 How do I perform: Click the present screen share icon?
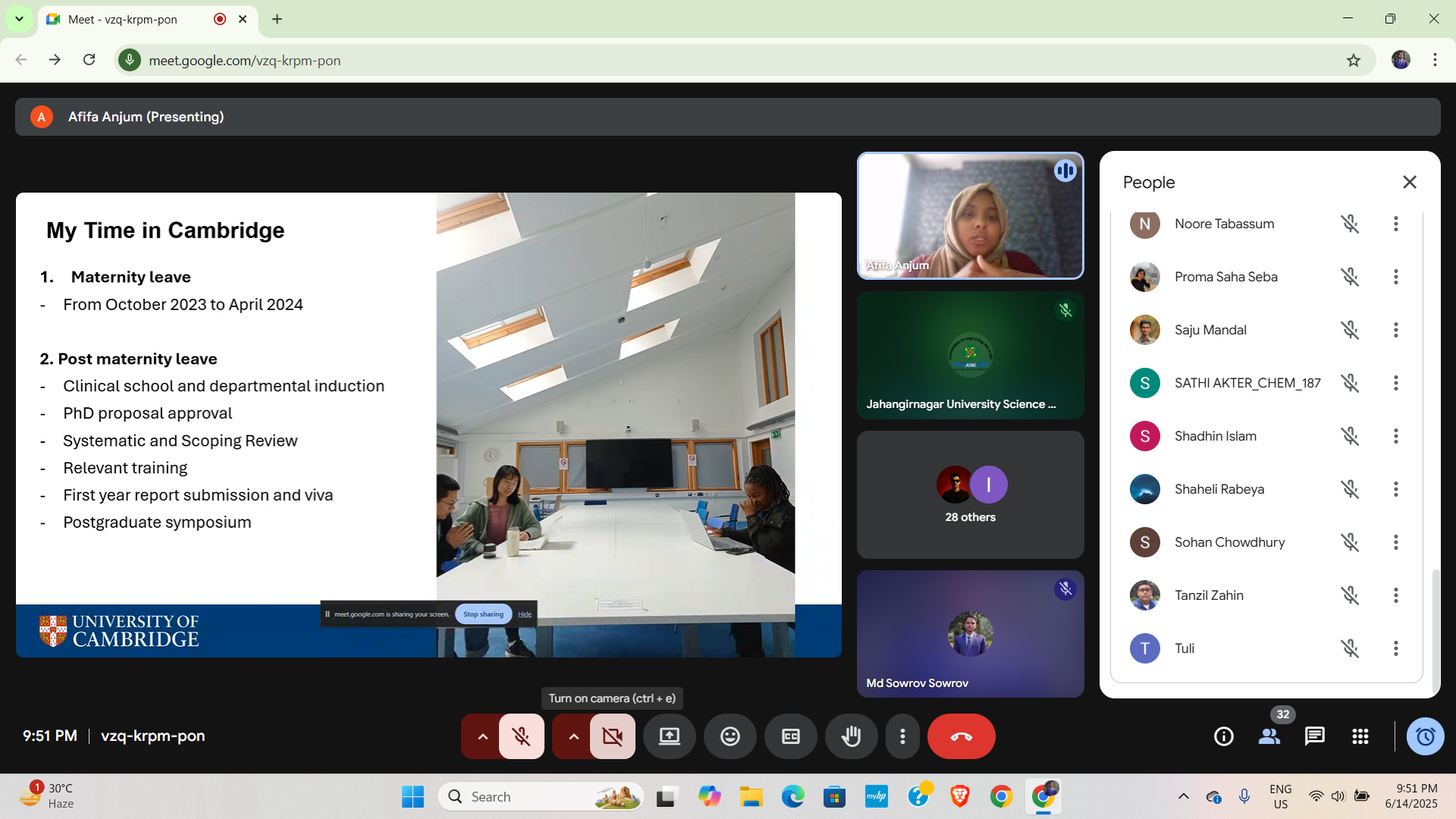(x=669, y=736)
